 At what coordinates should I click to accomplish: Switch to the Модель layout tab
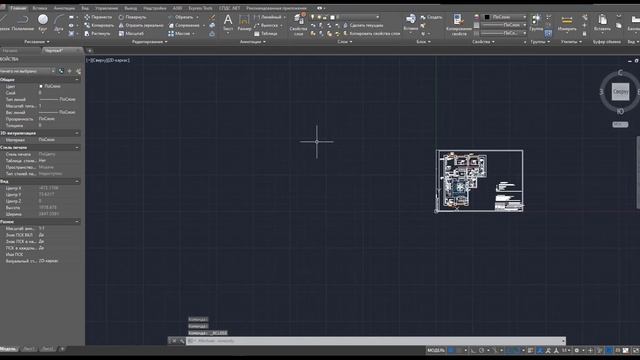pos(8,349)
